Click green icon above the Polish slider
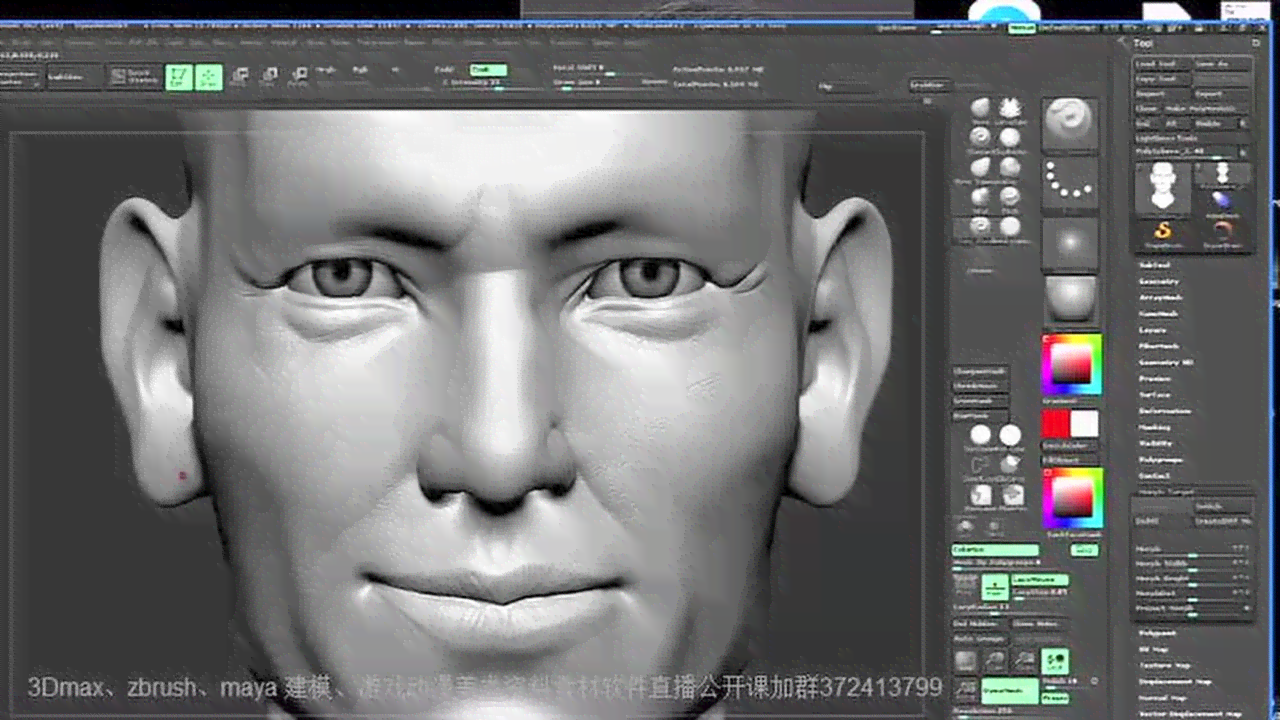This screenshot has width=1280, height=720. [x=1055, y=661]
